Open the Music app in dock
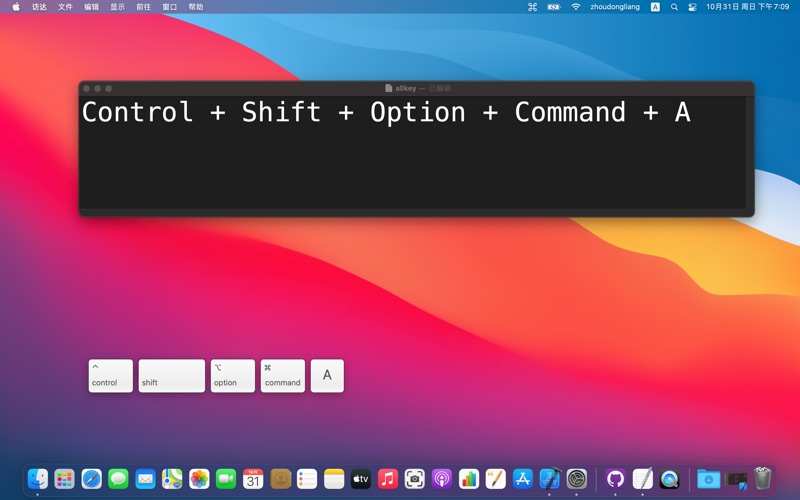The height and width of the screenshot is (500, 800). coord(388,479)
